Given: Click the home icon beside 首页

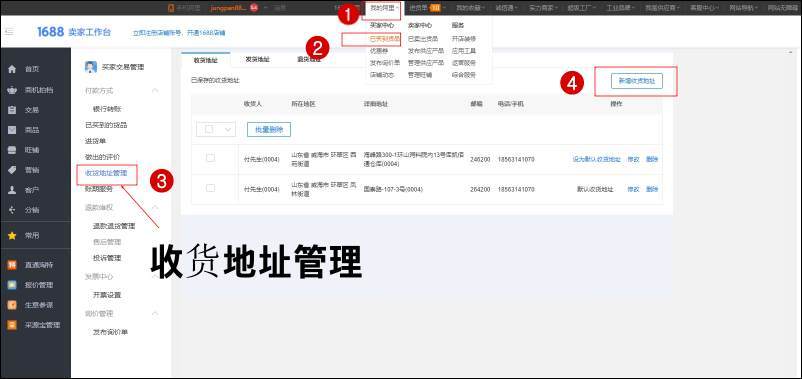Looking at the screenshot, I should 12,69.
